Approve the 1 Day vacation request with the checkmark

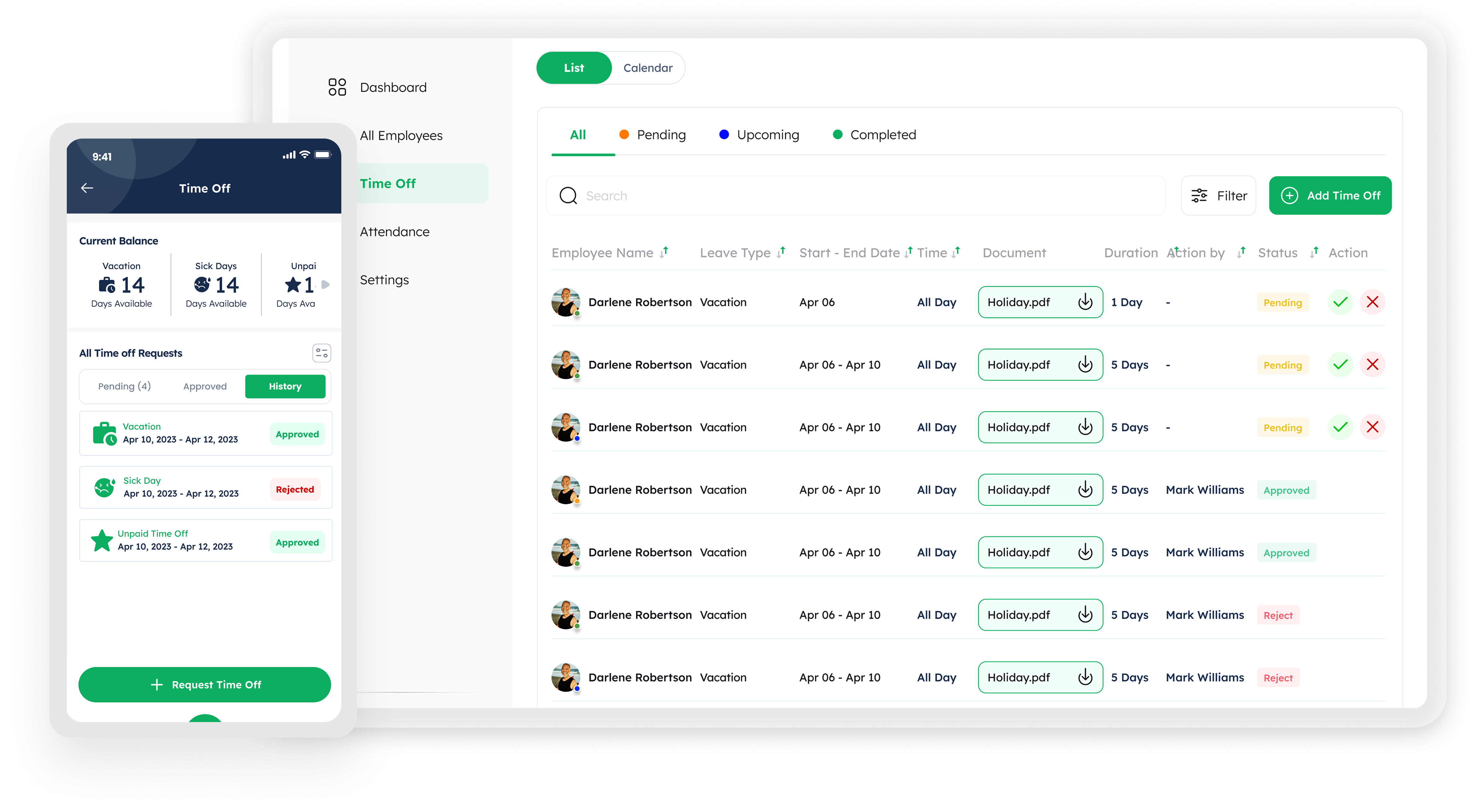[1340, 302]
